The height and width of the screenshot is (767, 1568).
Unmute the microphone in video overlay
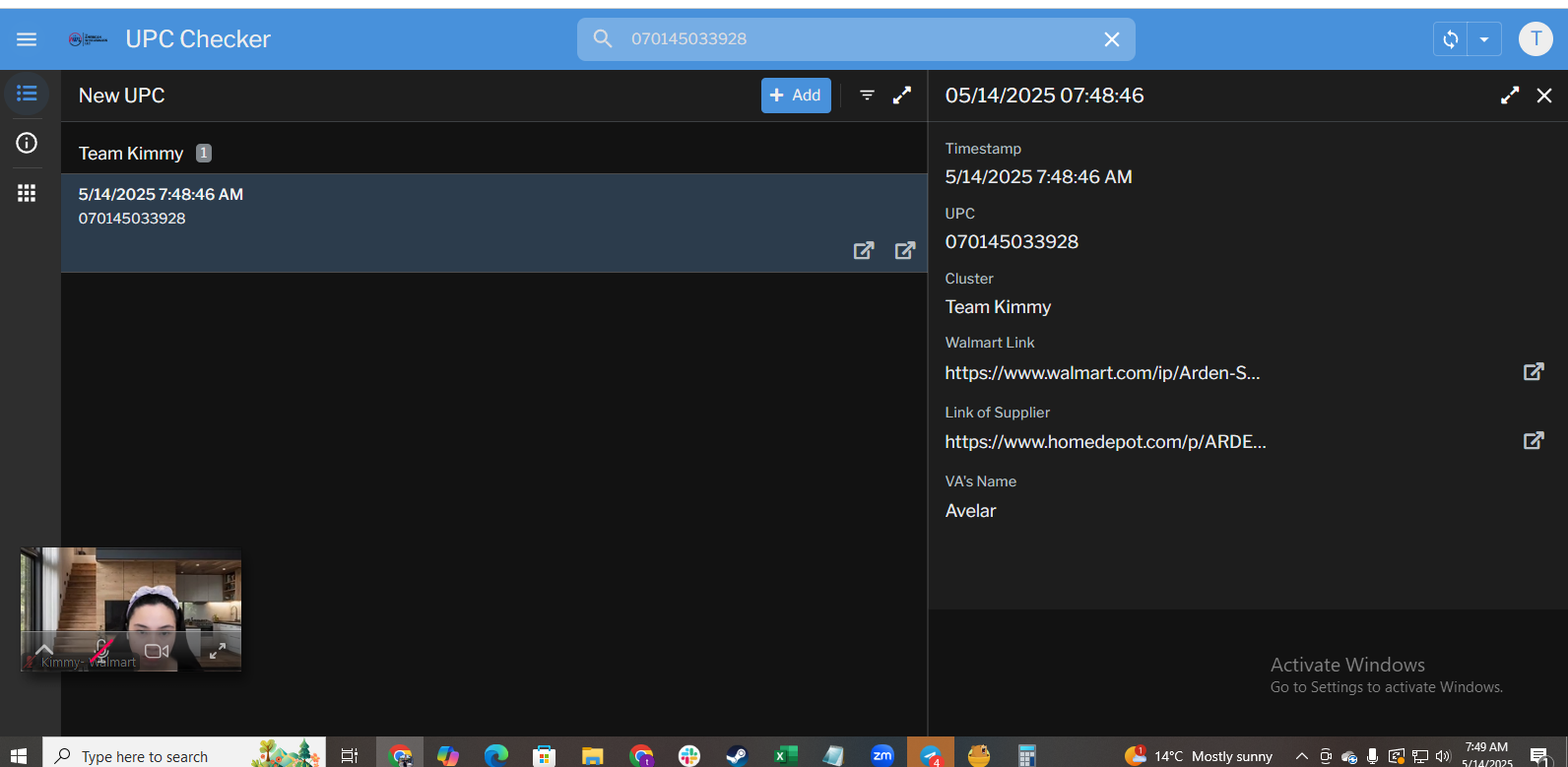100,650
